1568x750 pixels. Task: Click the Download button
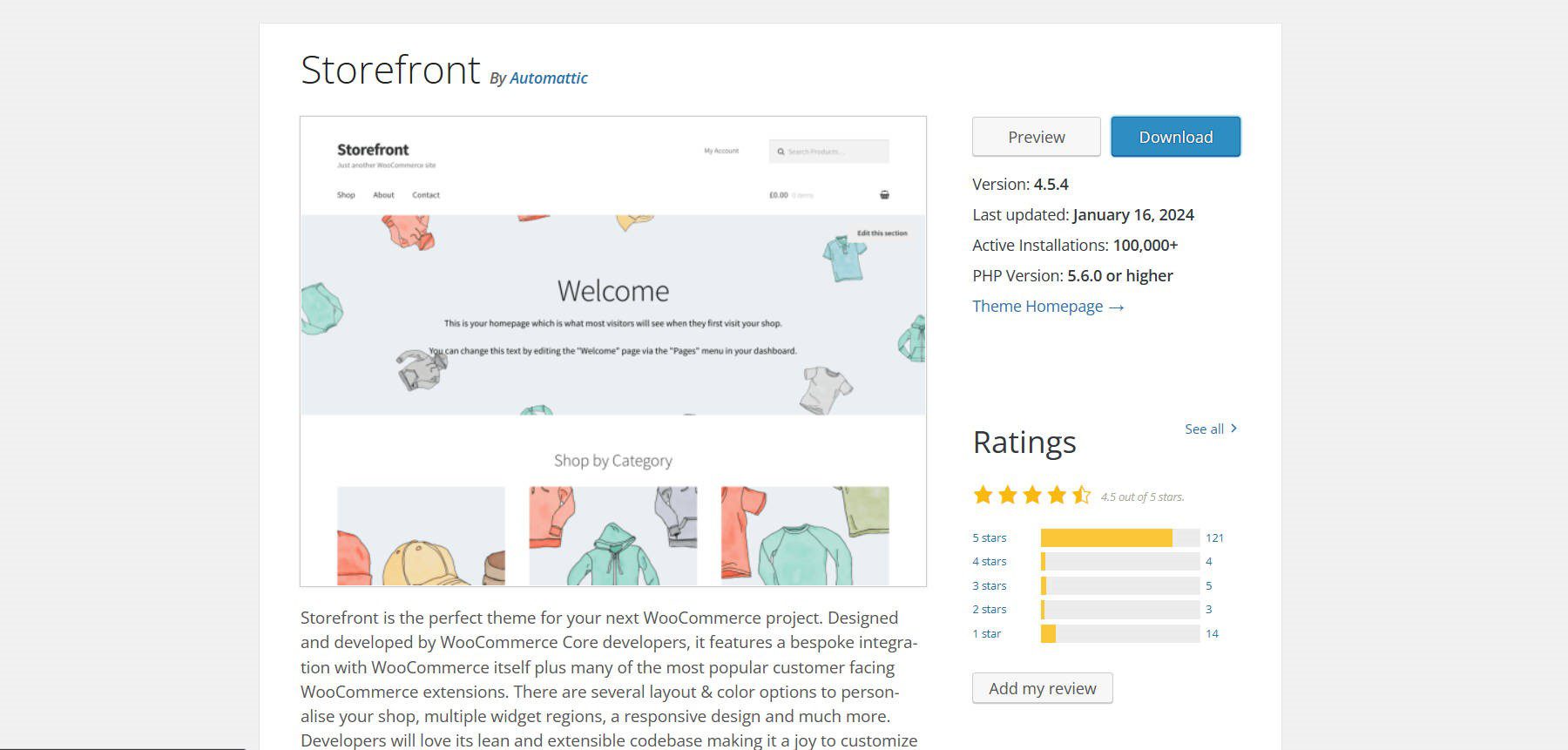tap(1175, 137)
